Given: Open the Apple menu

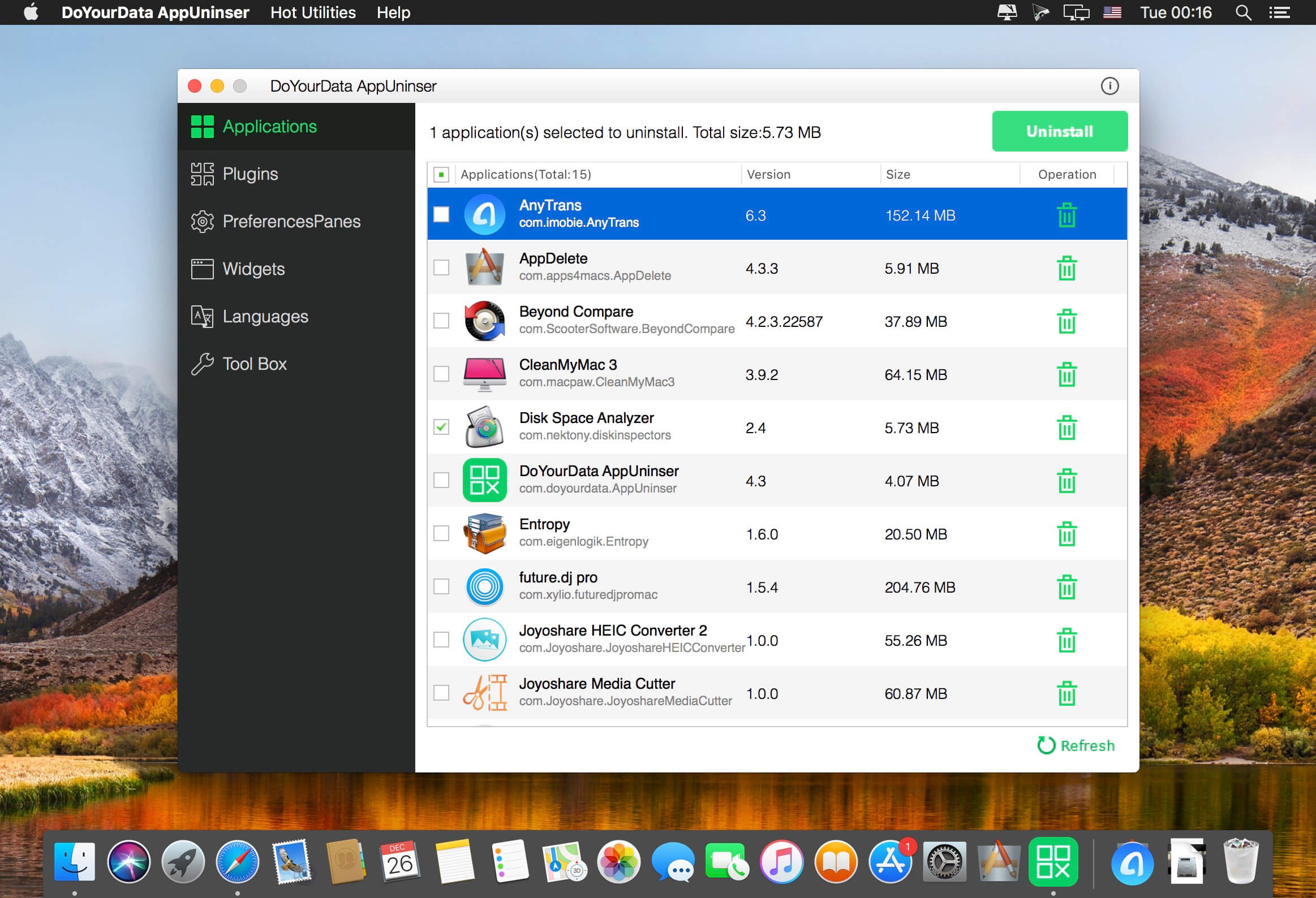Looking at the screenshot, I should (31, 12).
